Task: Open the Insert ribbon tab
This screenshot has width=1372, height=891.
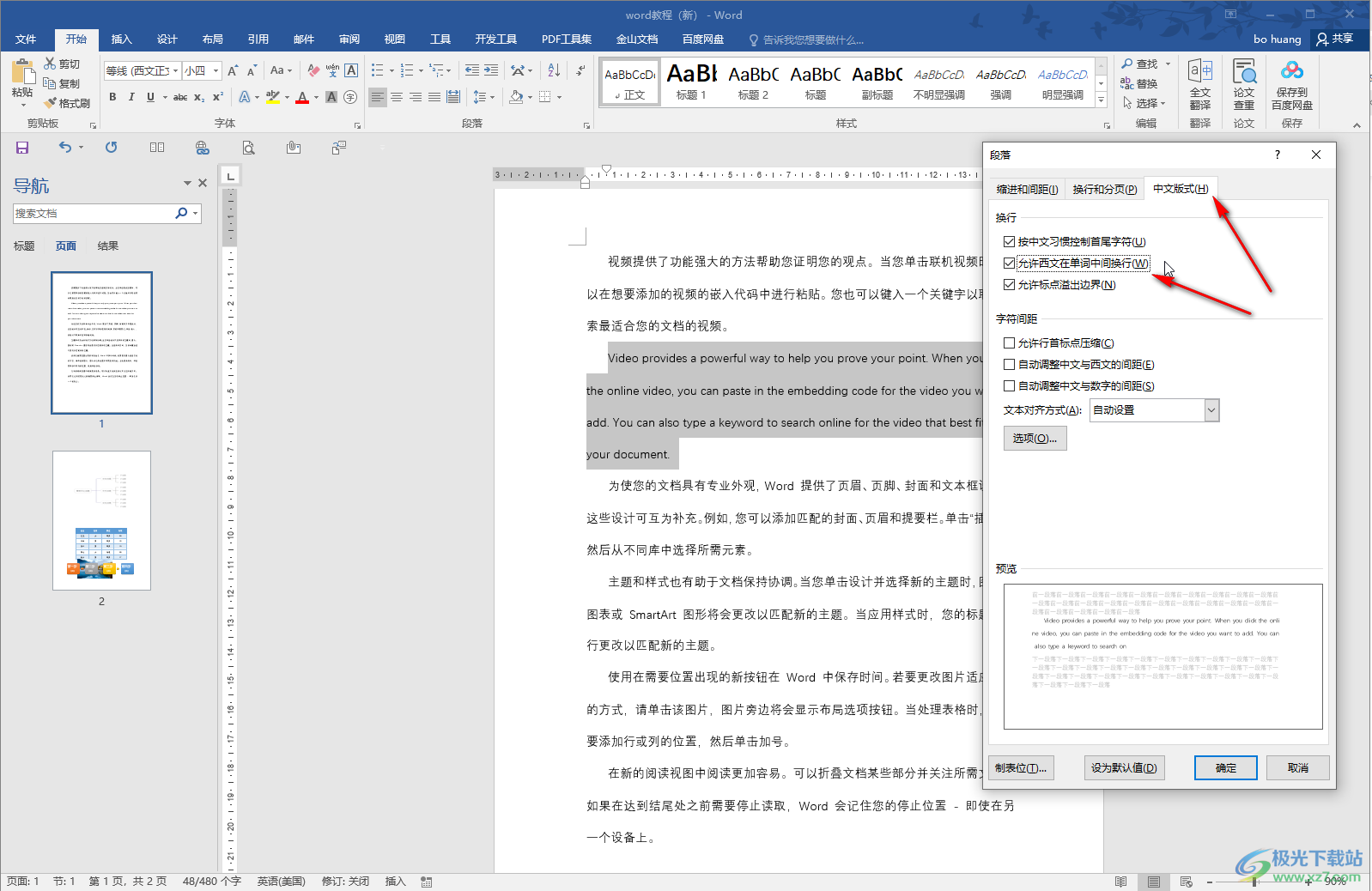Action: pos(122,39)
